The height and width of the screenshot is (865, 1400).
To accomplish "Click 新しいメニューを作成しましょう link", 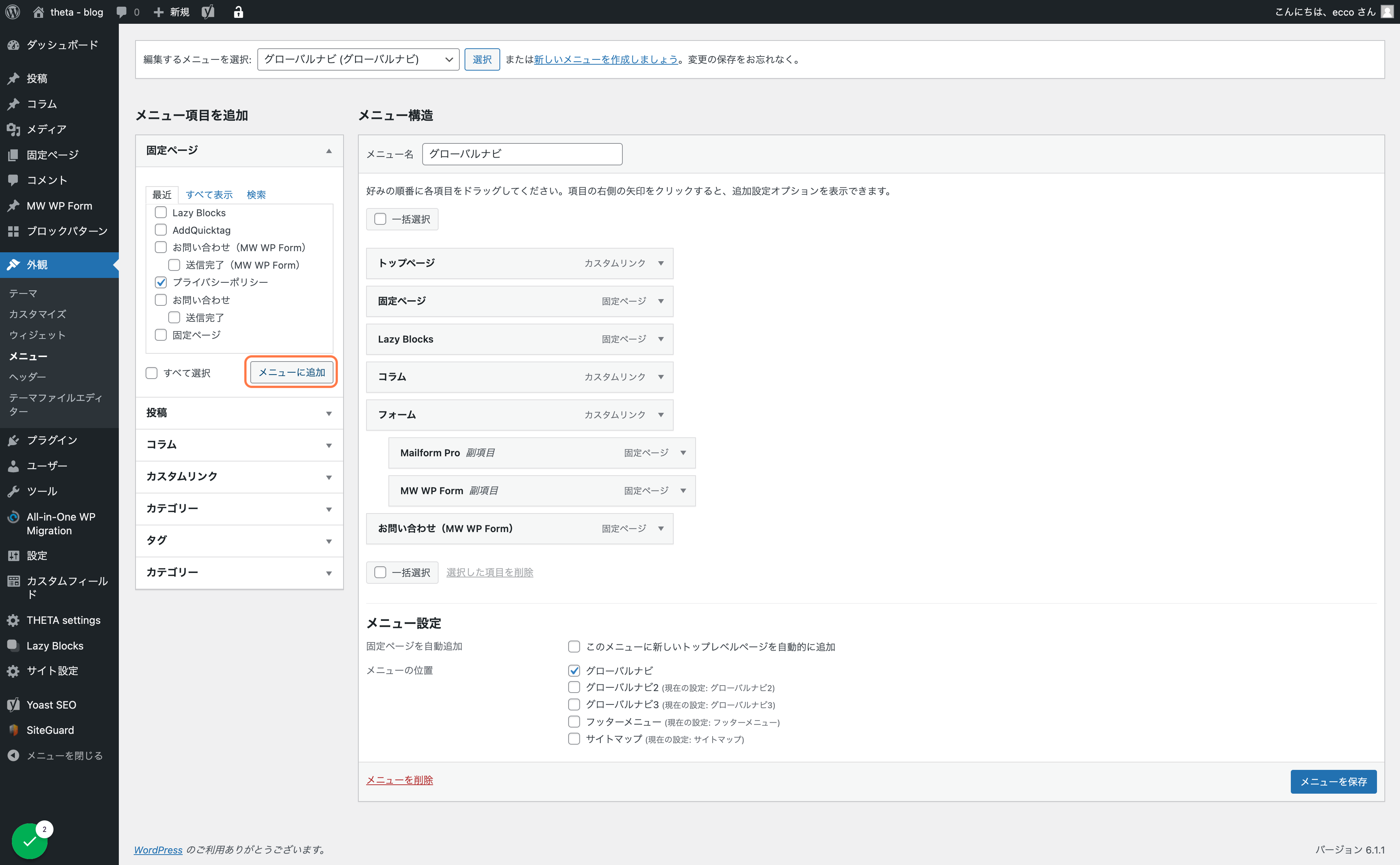I will point(606,59).
